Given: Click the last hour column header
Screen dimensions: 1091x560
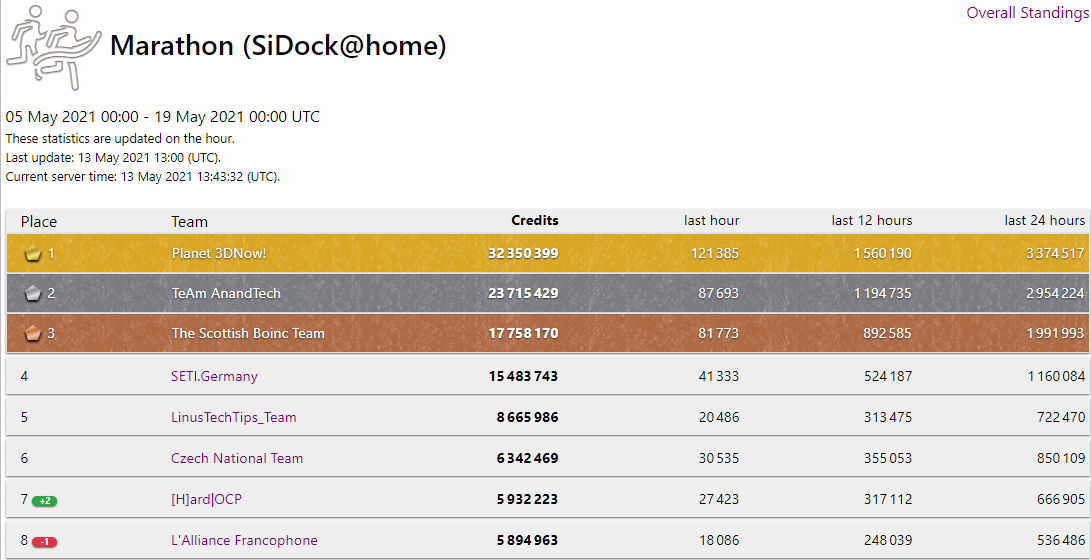Looking at the screenshot, I should coord(711,221).
